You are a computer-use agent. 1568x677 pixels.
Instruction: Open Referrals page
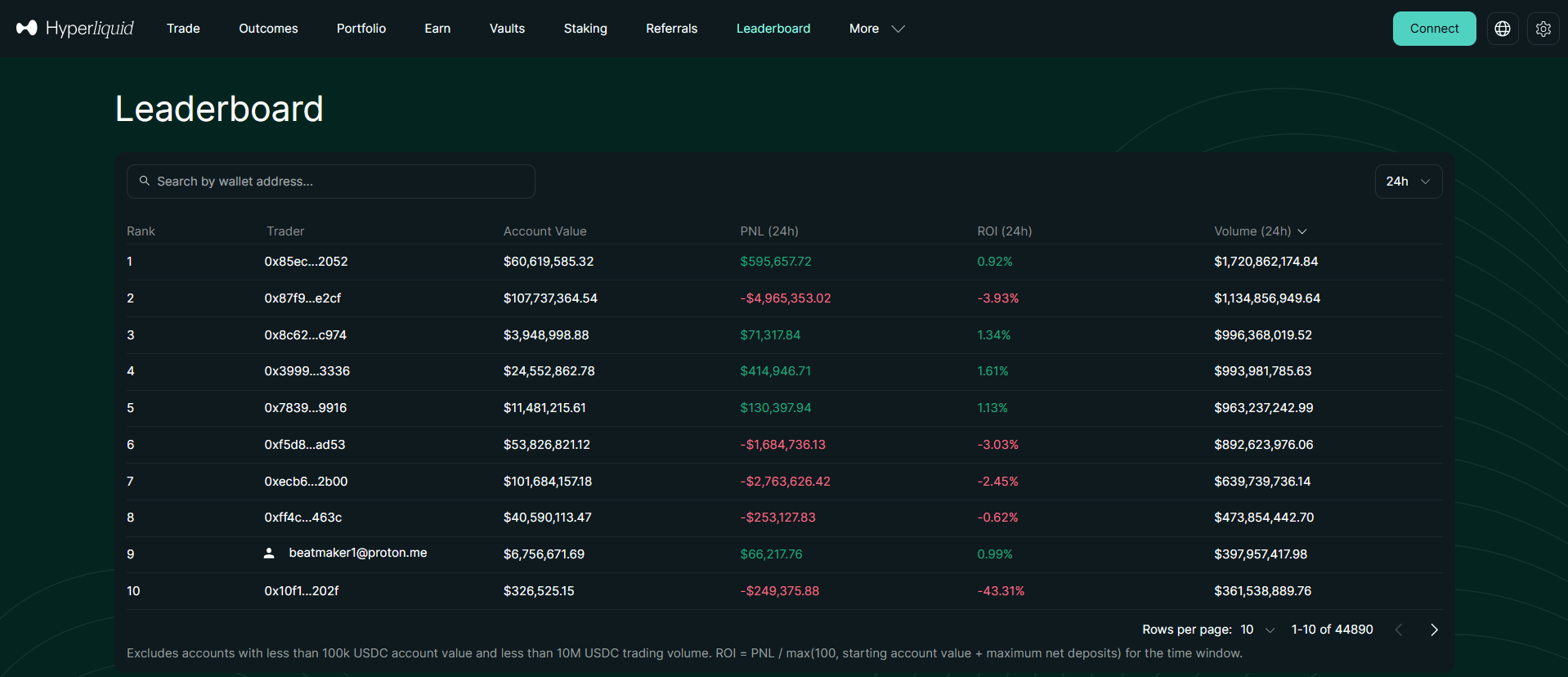pos(672,29)
